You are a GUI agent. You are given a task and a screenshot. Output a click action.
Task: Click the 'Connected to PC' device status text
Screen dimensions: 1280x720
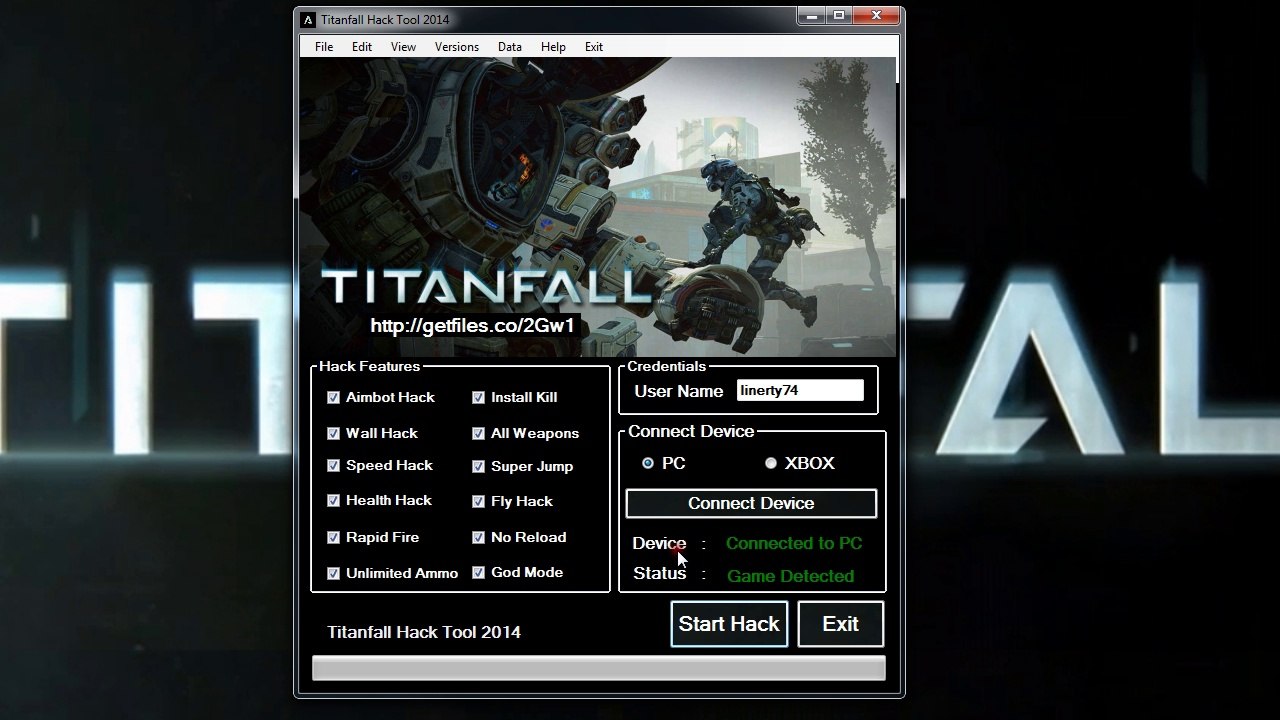point(794,543)
